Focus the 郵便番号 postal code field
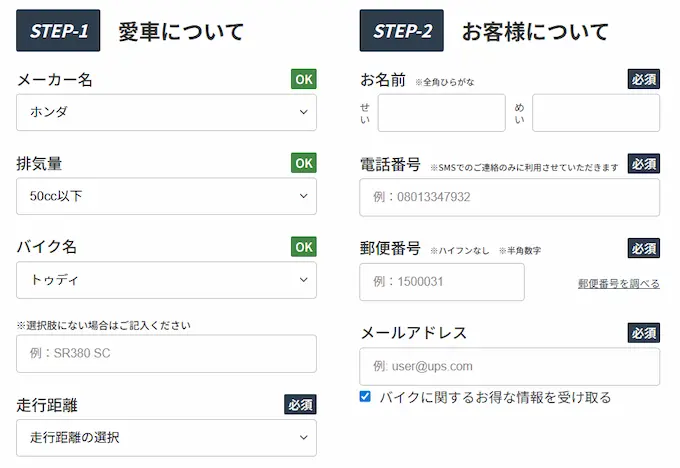Viewport: 680px width, 468px height. (441, 282)
